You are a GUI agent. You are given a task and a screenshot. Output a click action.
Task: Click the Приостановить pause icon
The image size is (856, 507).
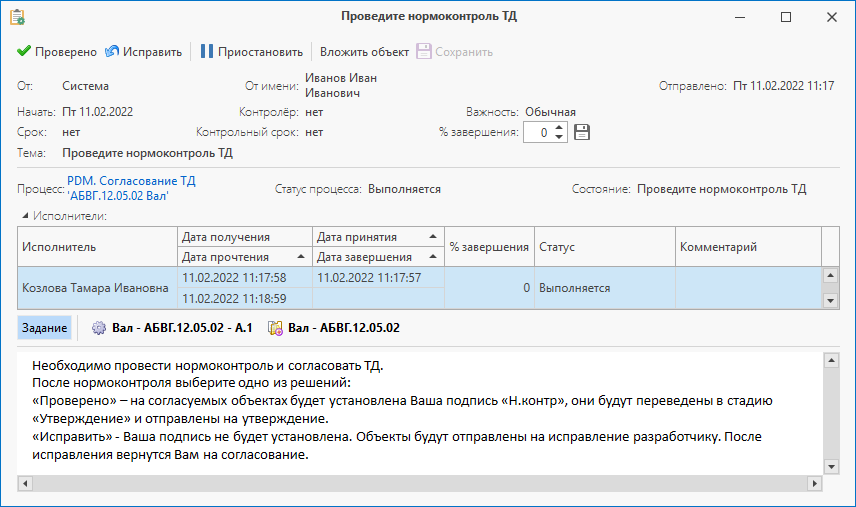(206, 51)
